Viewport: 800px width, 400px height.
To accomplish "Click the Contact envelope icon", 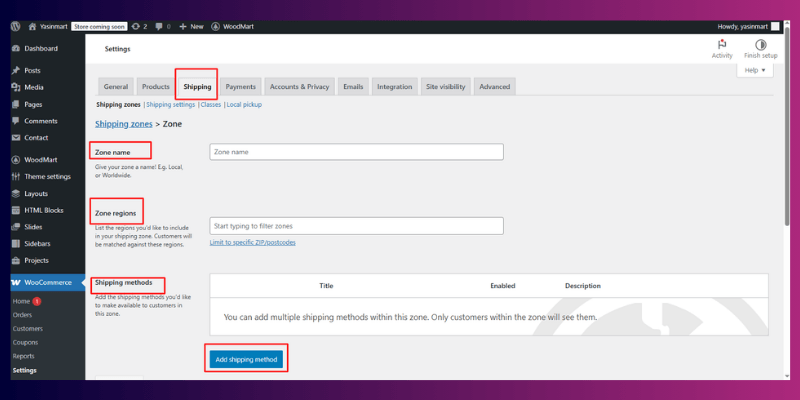I will coord(16,138).
